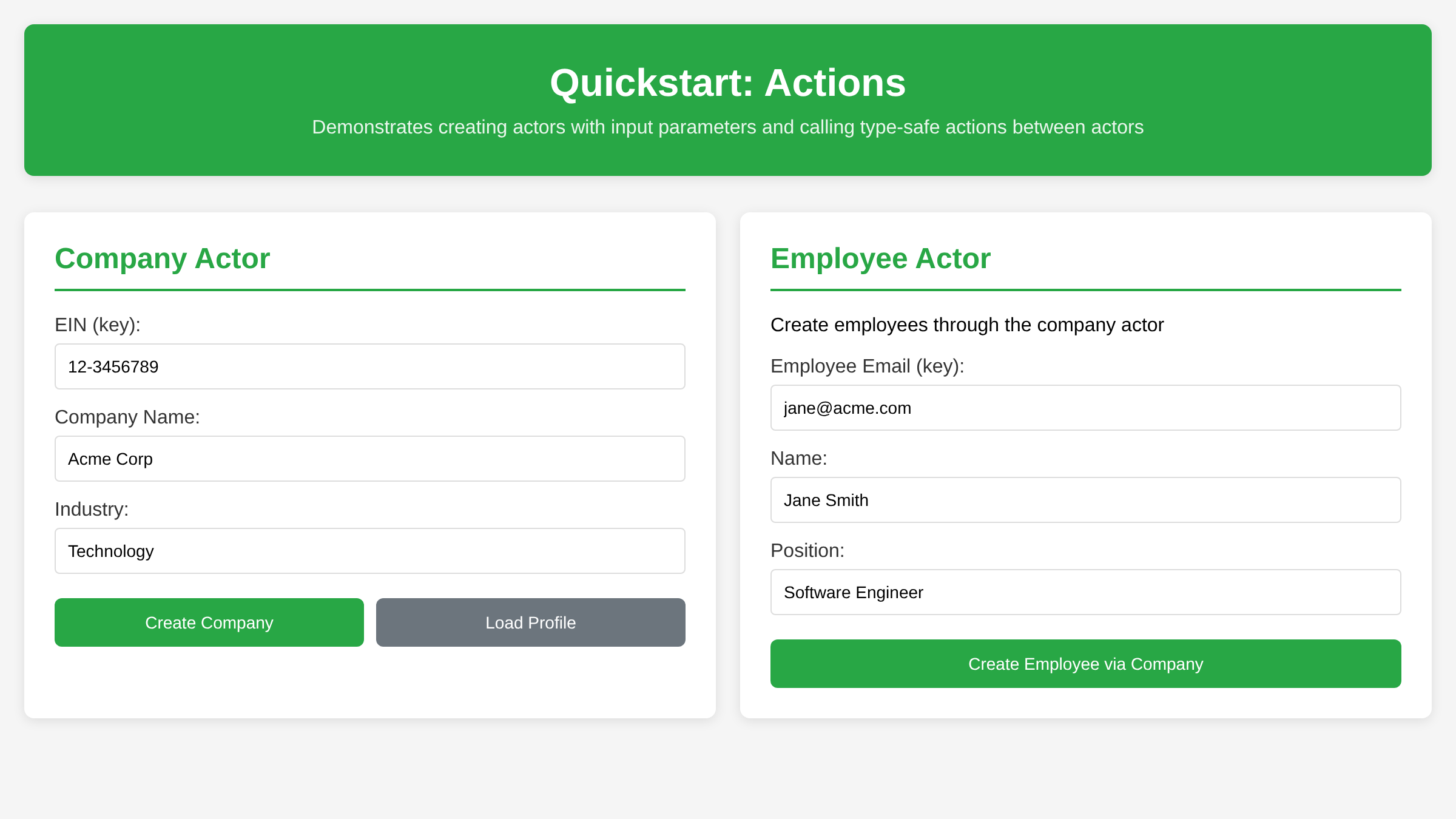This screenshot has width=1456, height=819.
Task: Click the Position field showing Software Engineer
Action: pyautogui.click(x=1085, y=592)
